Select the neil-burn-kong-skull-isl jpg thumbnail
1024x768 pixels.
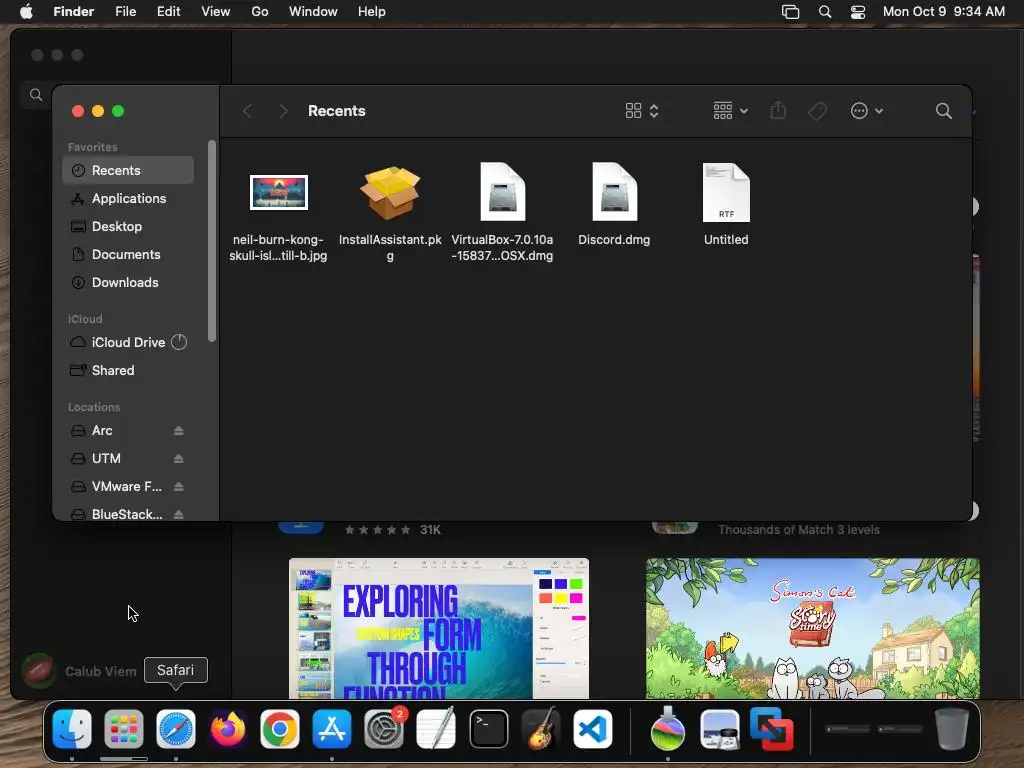point(279,193)
